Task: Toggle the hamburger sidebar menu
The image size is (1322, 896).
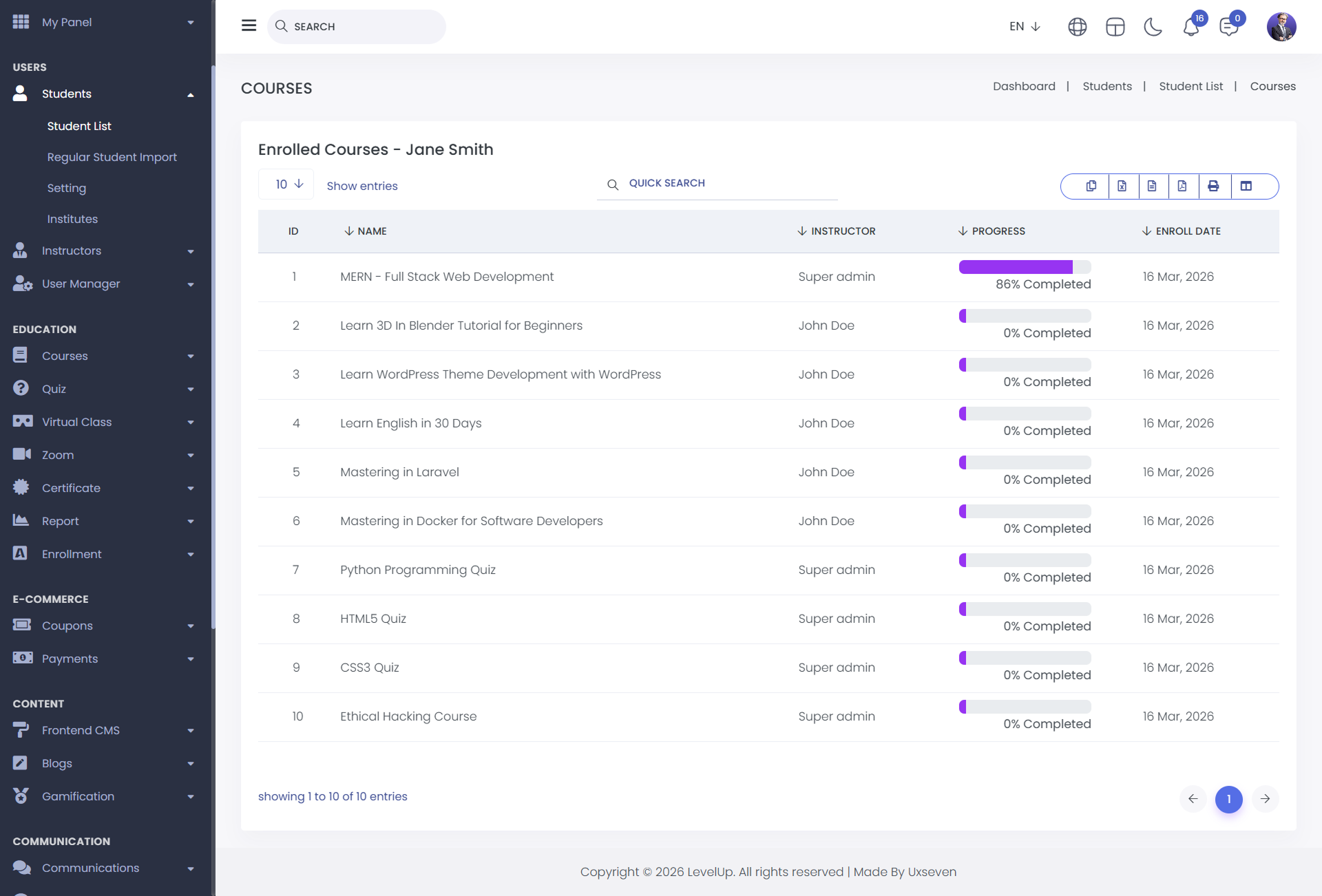Action: [249, 25]
